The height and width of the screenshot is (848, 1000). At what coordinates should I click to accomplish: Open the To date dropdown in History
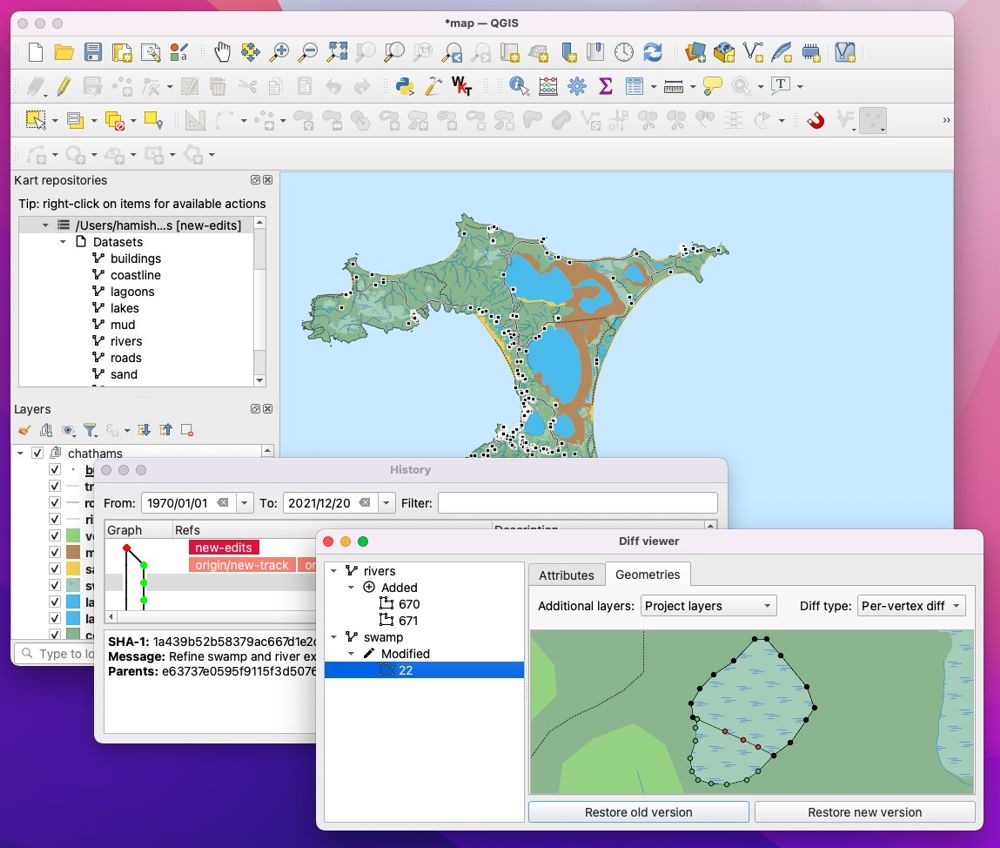pyautogui.click(x=386, y=503)
